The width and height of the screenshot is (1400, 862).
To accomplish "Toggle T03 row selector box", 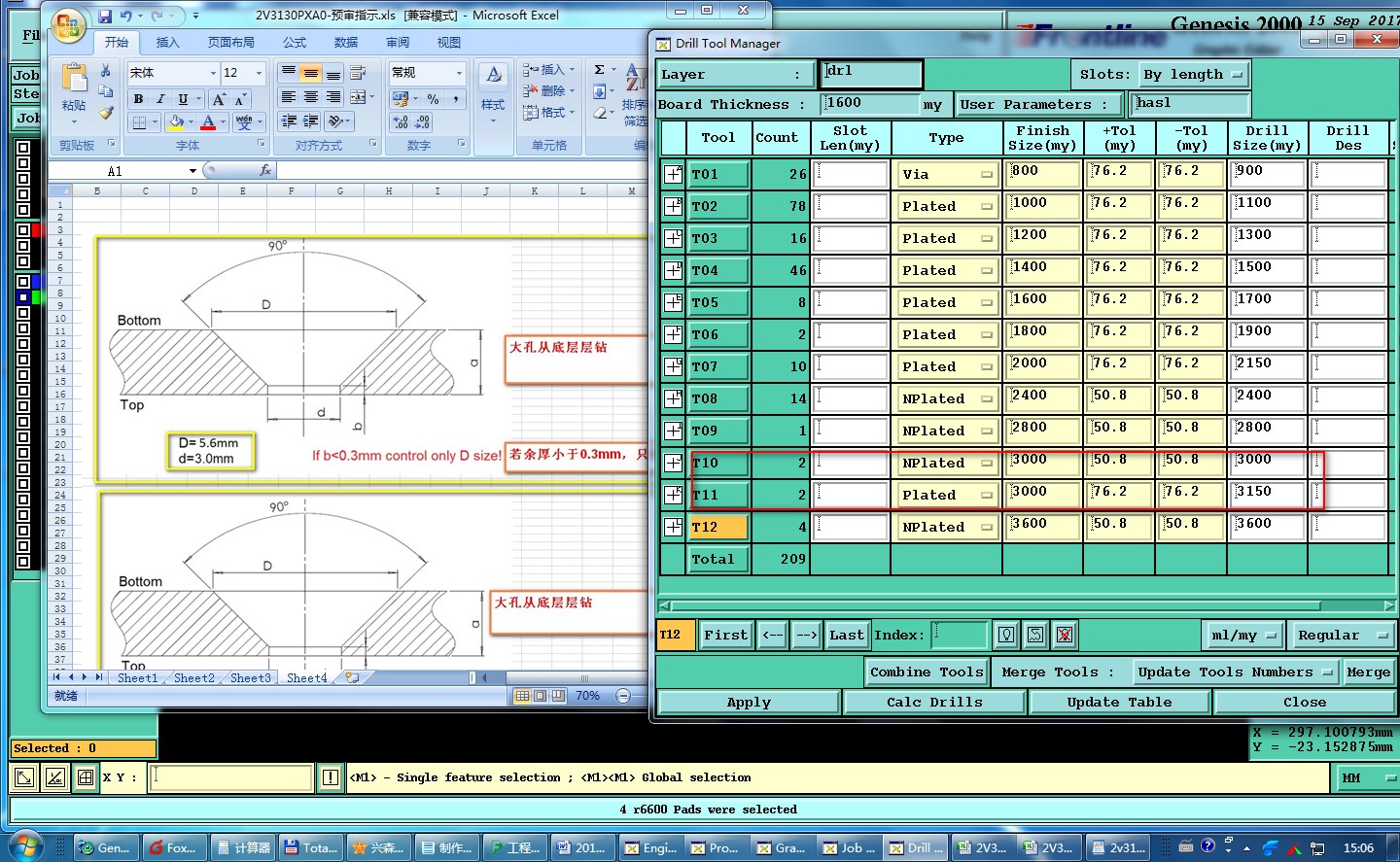I will pyautogui.click(x=673, y=238).
